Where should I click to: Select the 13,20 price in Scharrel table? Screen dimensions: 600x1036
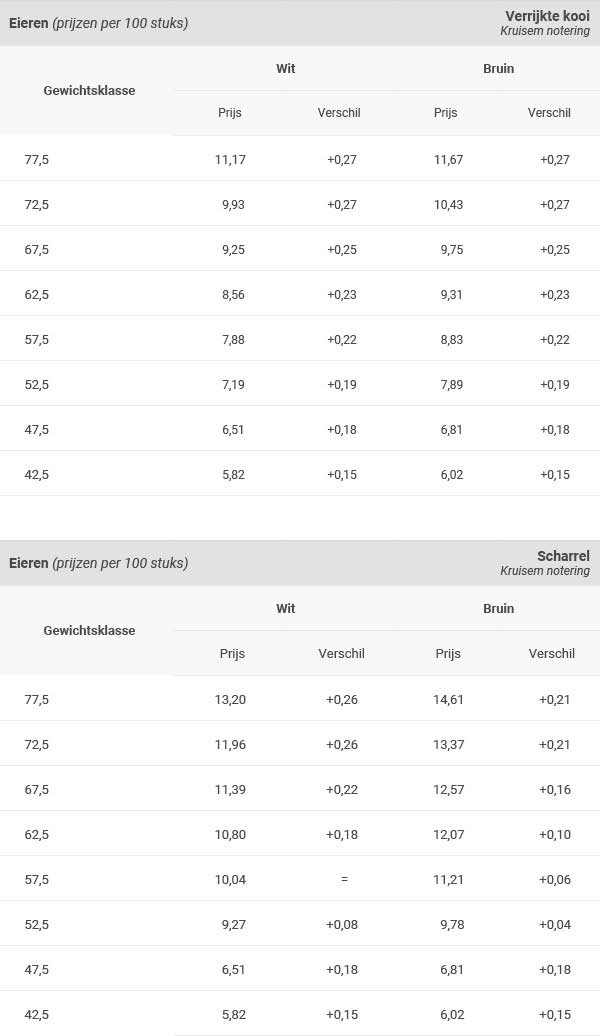pyautogui.click(x=230, y=699)
